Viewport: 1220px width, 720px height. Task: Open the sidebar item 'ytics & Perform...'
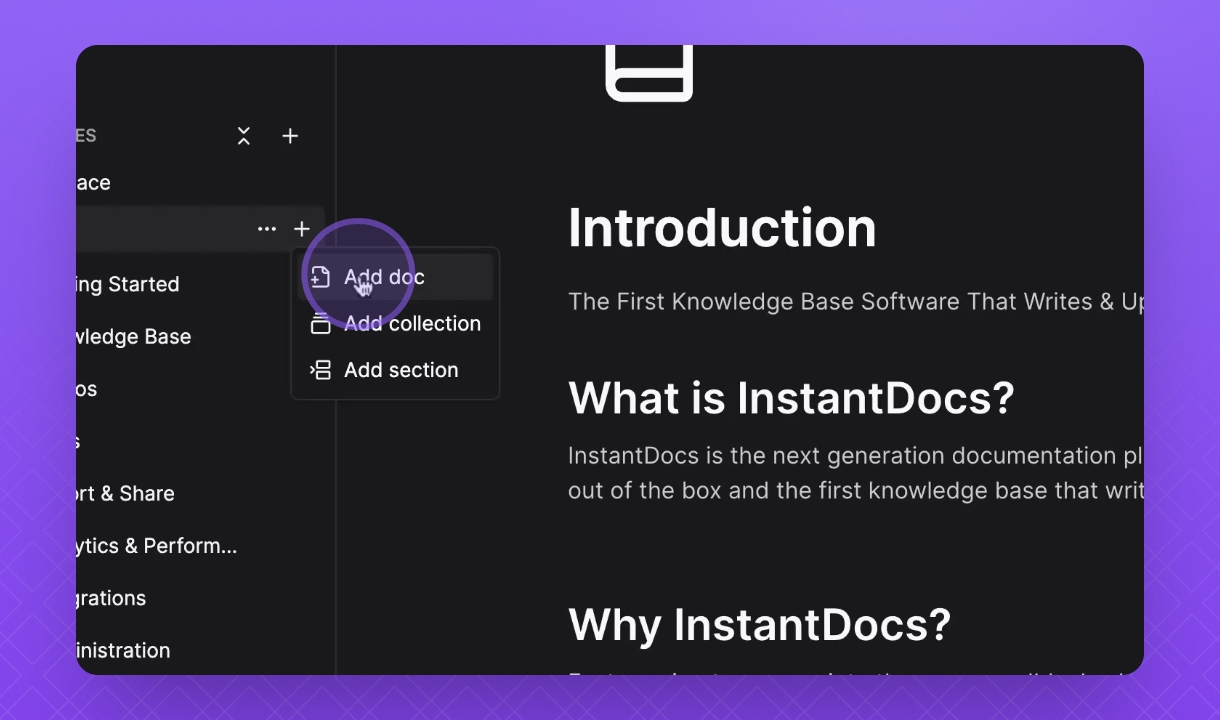click(x=157, y=546)
